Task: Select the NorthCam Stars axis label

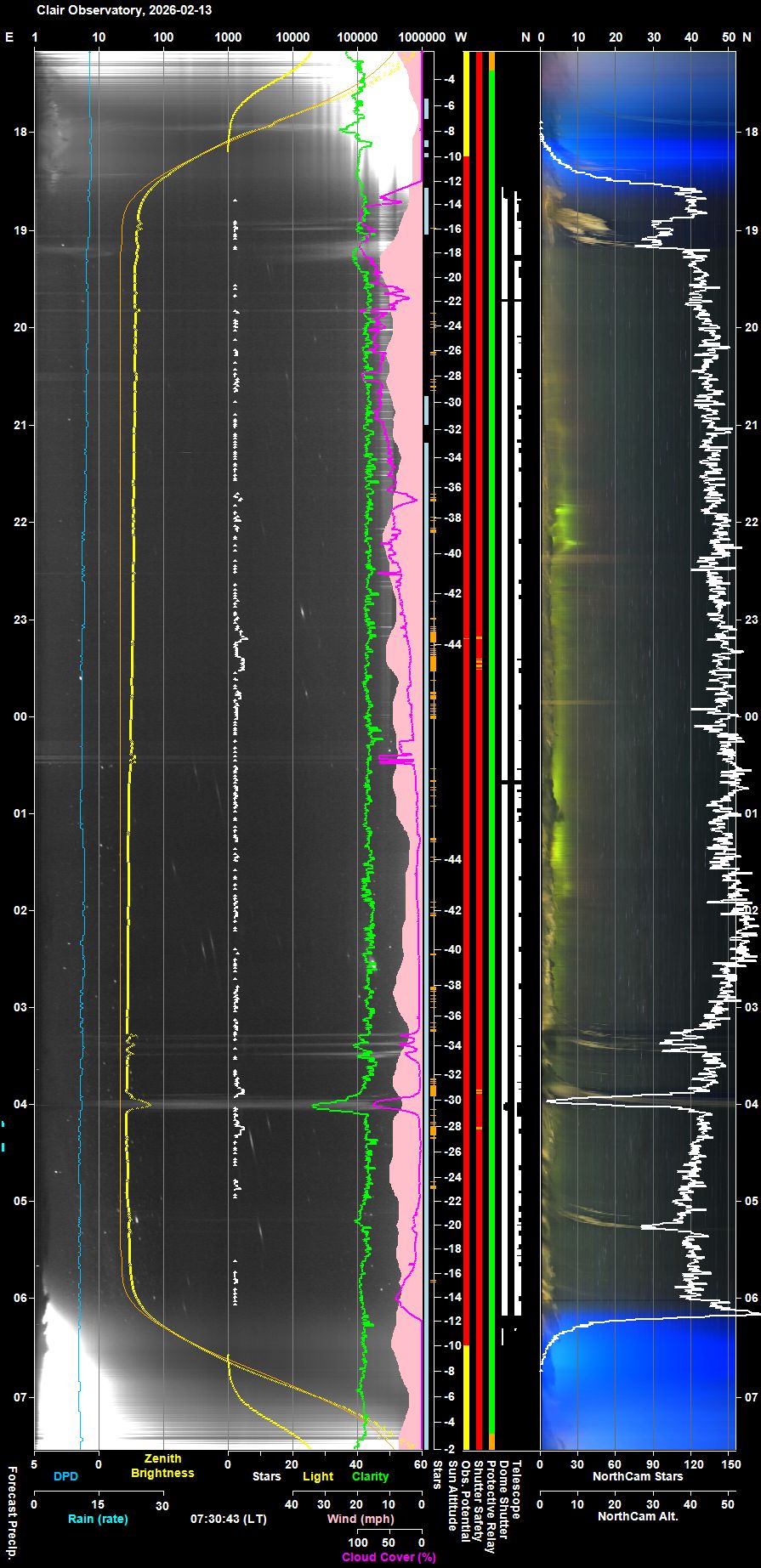Action: point(638,1476)
